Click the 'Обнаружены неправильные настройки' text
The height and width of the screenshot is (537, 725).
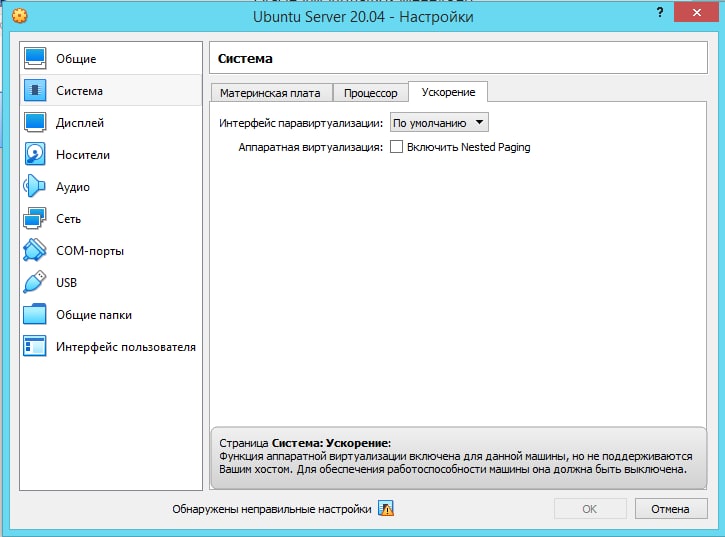[272, 509]
